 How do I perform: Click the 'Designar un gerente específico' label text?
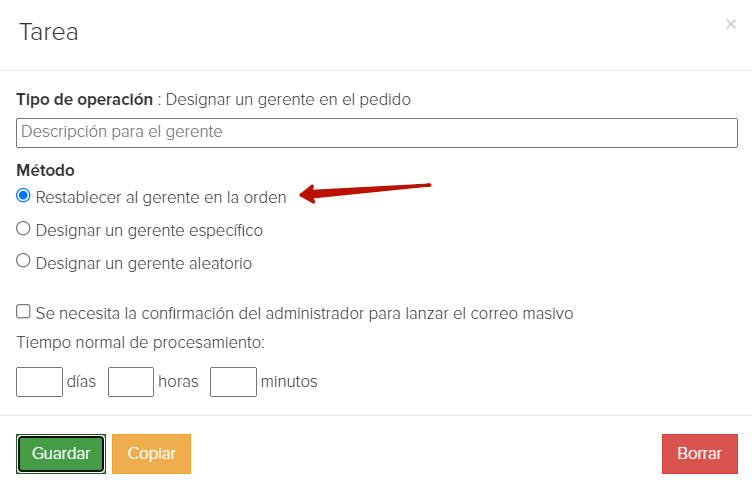(149, 231)
